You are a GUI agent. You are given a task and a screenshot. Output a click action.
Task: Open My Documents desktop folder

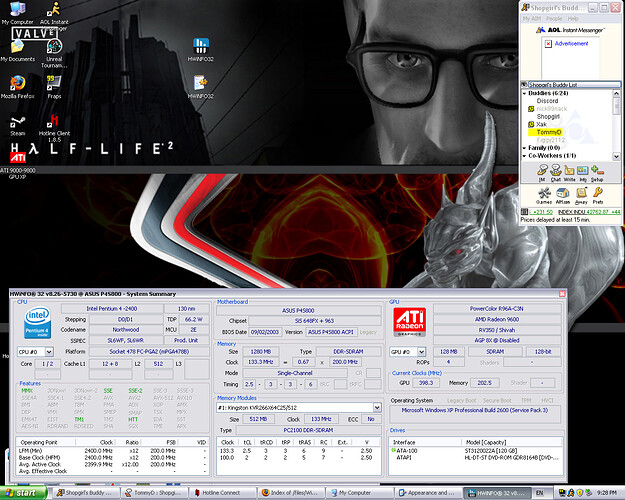click(x=18, y=51)
